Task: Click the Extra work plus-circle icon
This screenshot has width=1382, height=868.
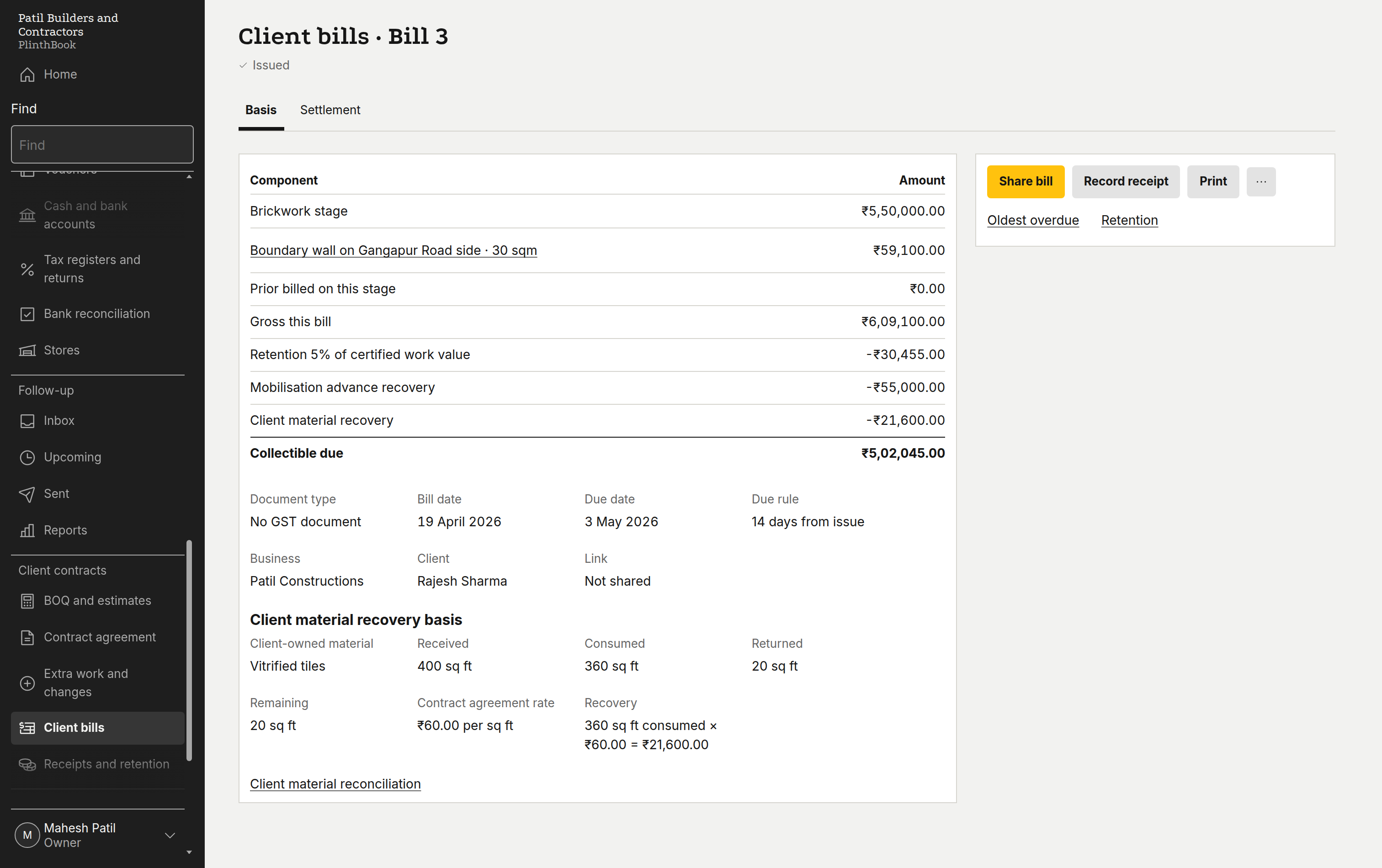Action: point(27,683)
